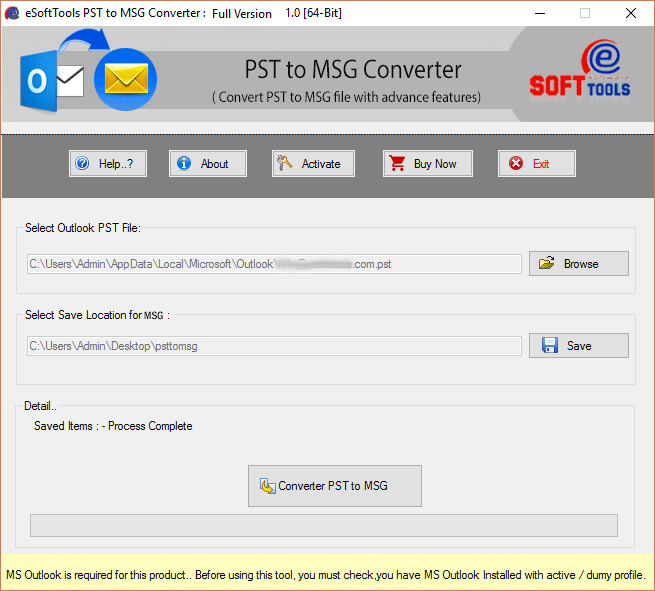
Task: Click the keys icon on Activate
Action: click(284, 162)
